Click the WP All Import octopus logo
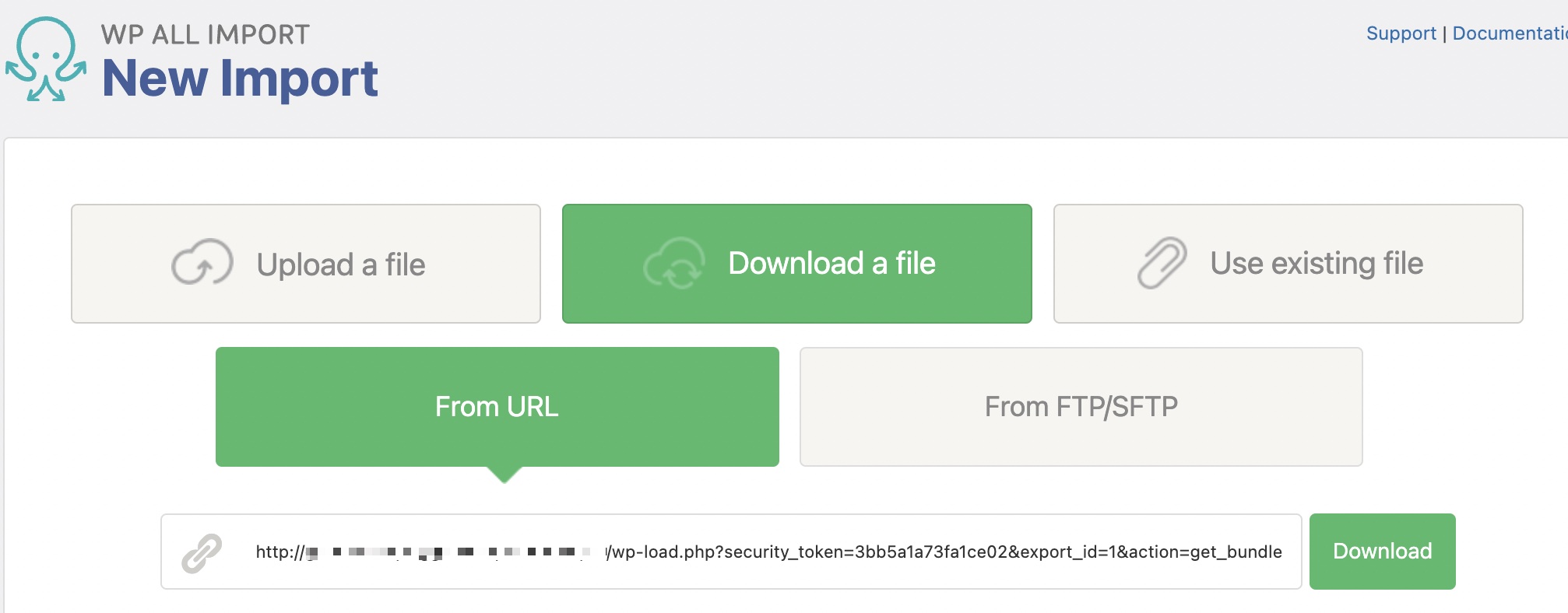 pyautogui.click(x=46, y=59)
